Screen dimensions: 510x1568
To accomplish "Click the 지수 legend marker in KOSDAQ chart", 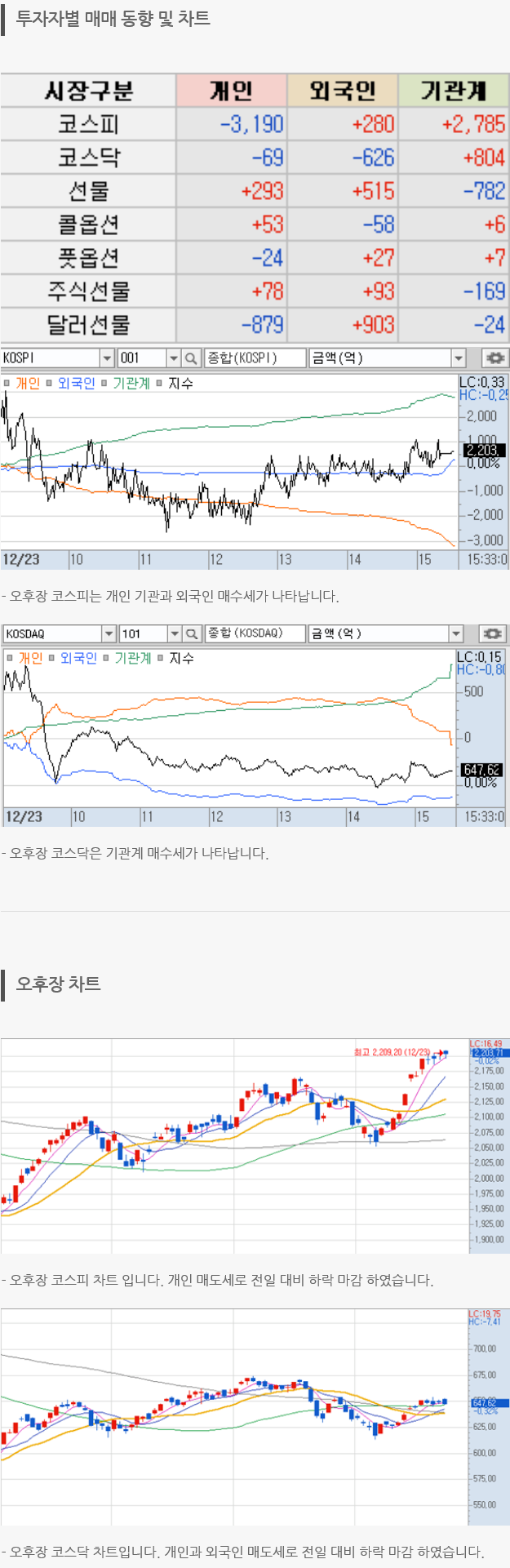I will [x=161, y=658].
